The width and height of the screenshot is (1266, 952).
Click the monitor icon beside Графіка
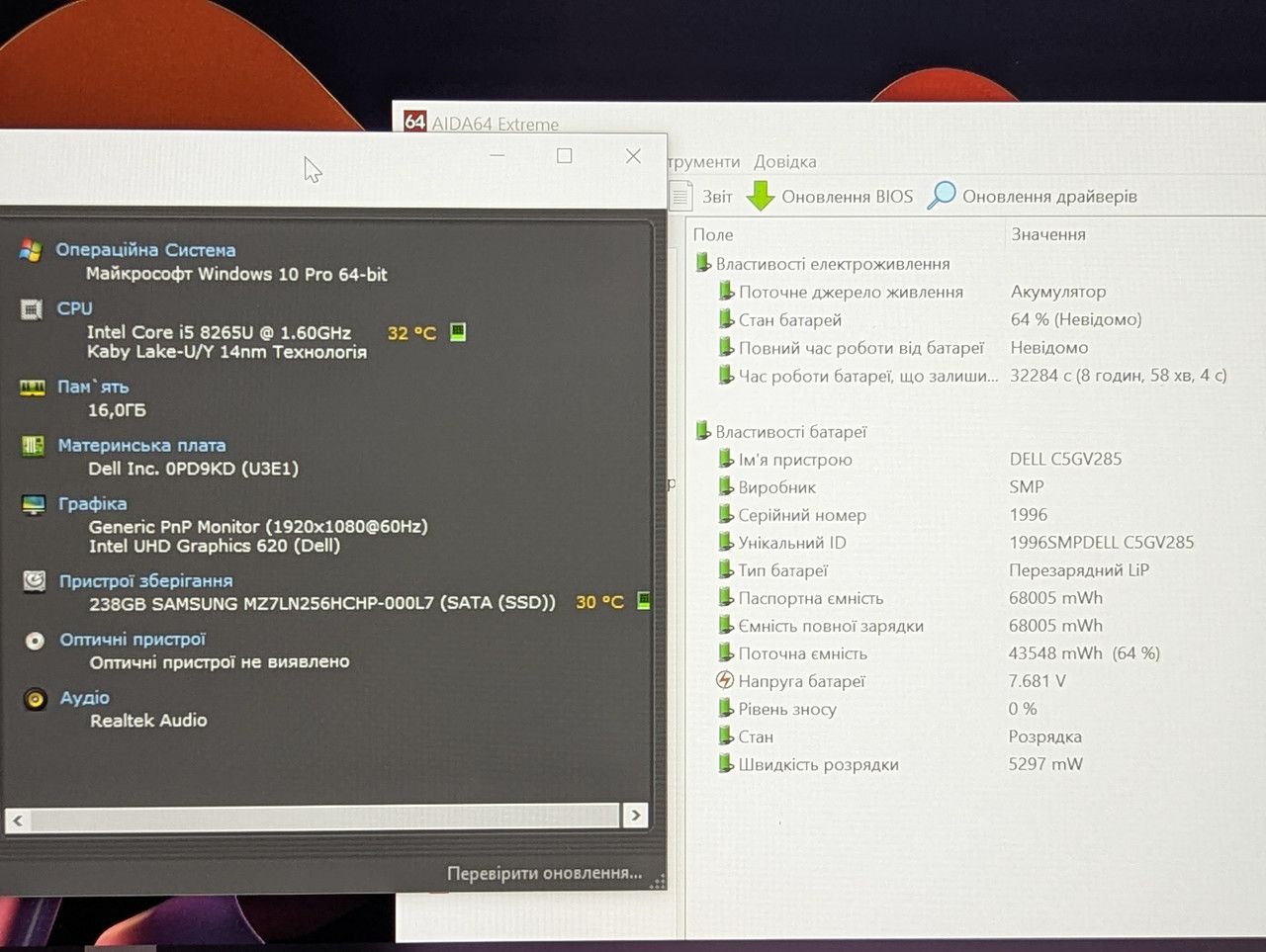34,505
